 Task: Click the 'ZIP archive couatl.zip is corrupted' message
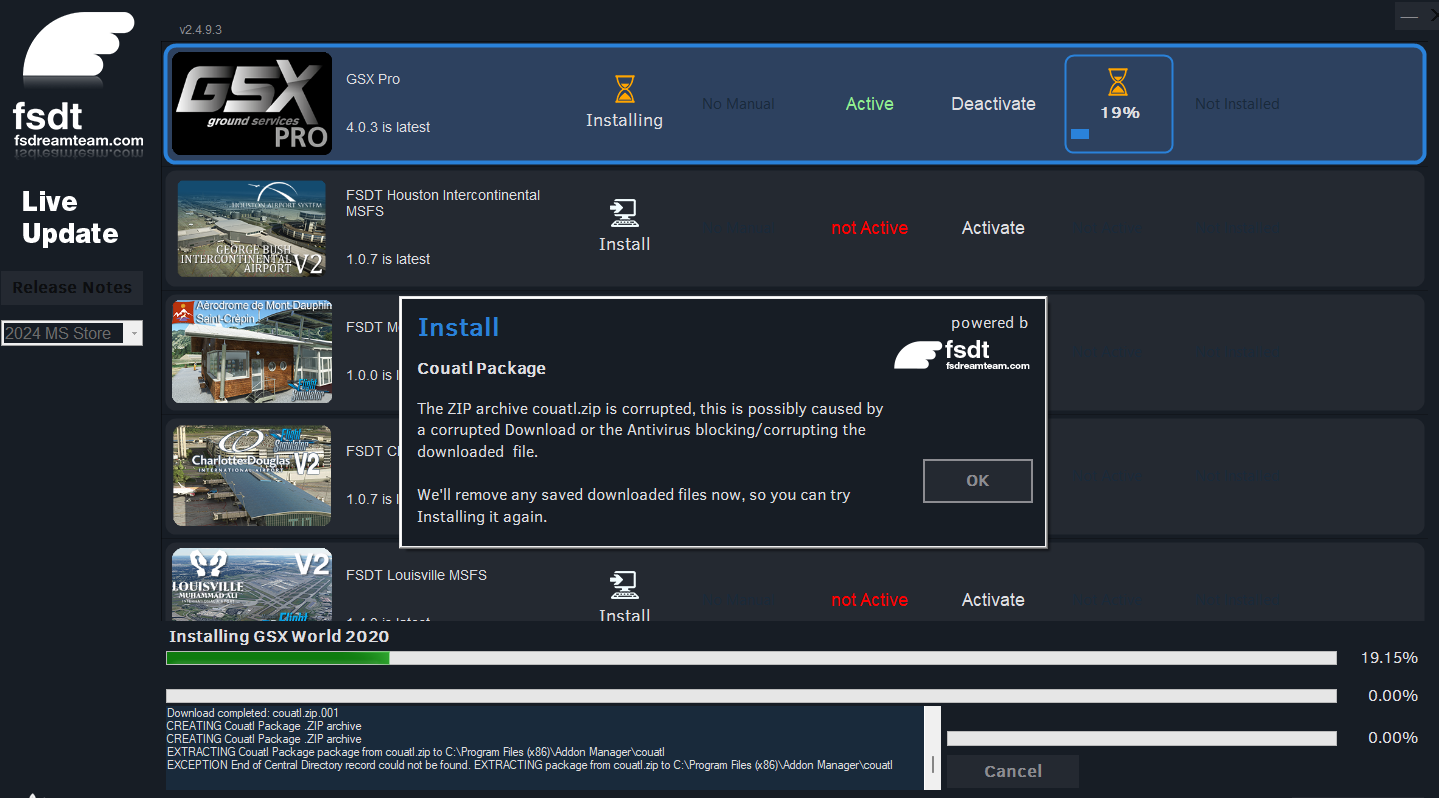pos(650,430)
